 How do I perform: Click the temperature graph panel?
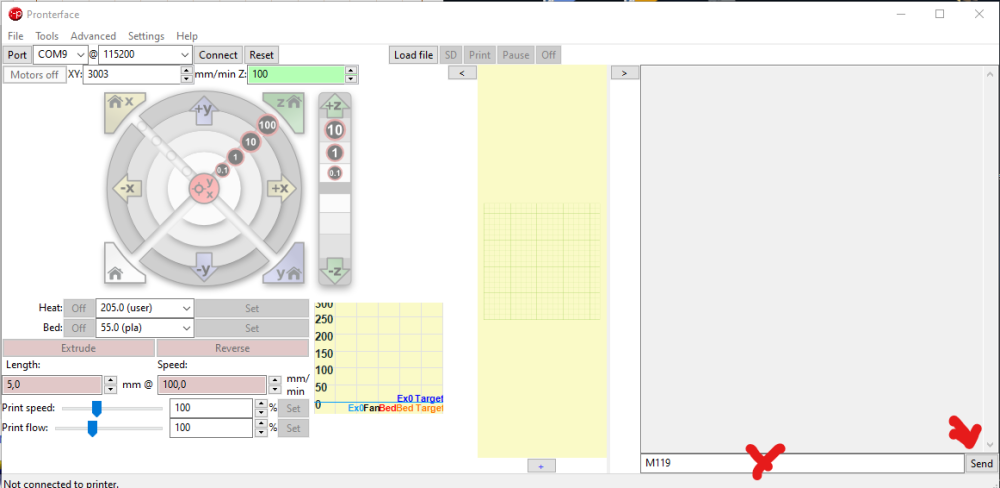click(x=379, y=357)
